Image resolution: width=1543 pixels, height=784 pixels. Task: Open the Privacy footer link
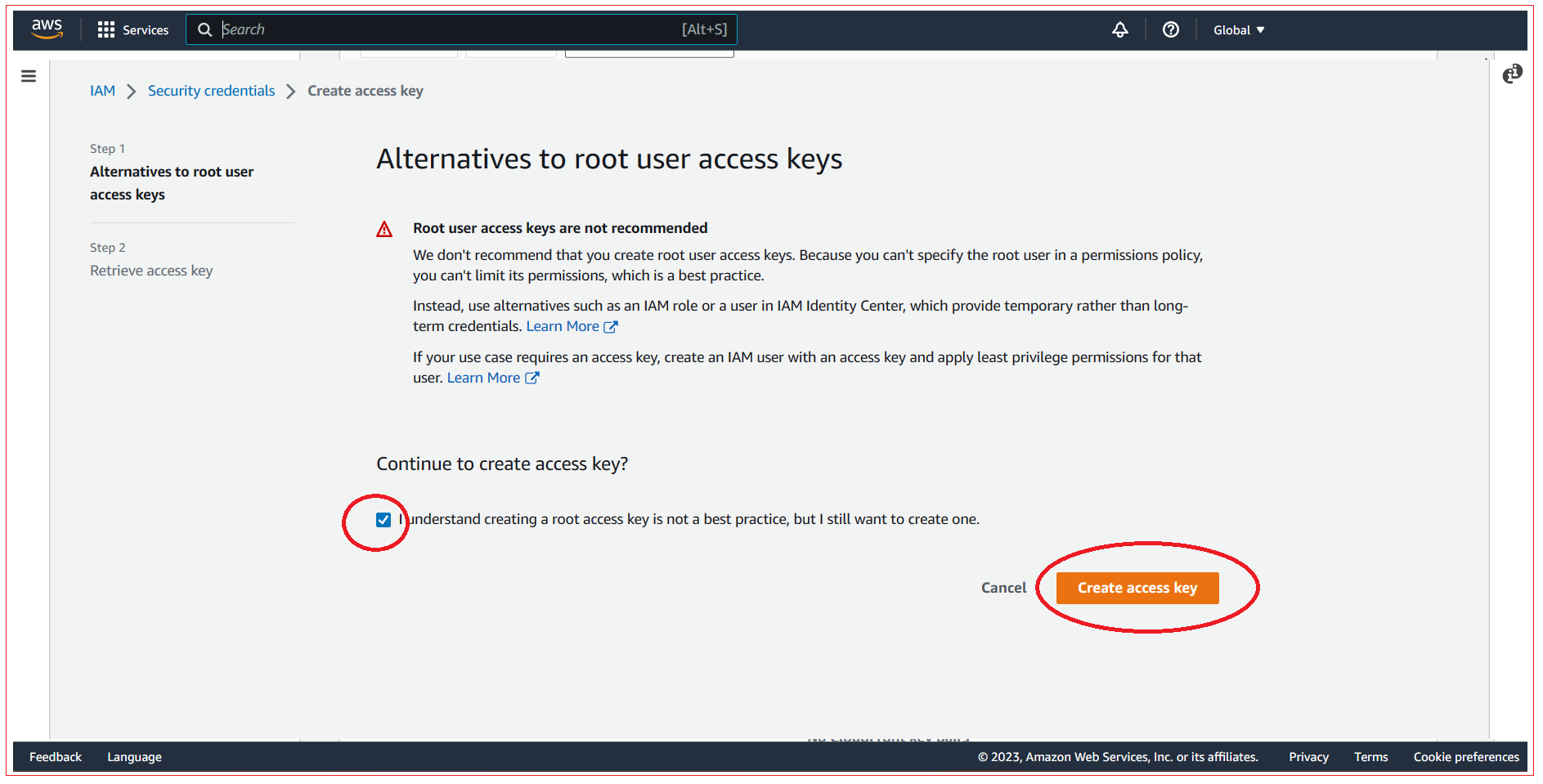tap(1308, 757)
